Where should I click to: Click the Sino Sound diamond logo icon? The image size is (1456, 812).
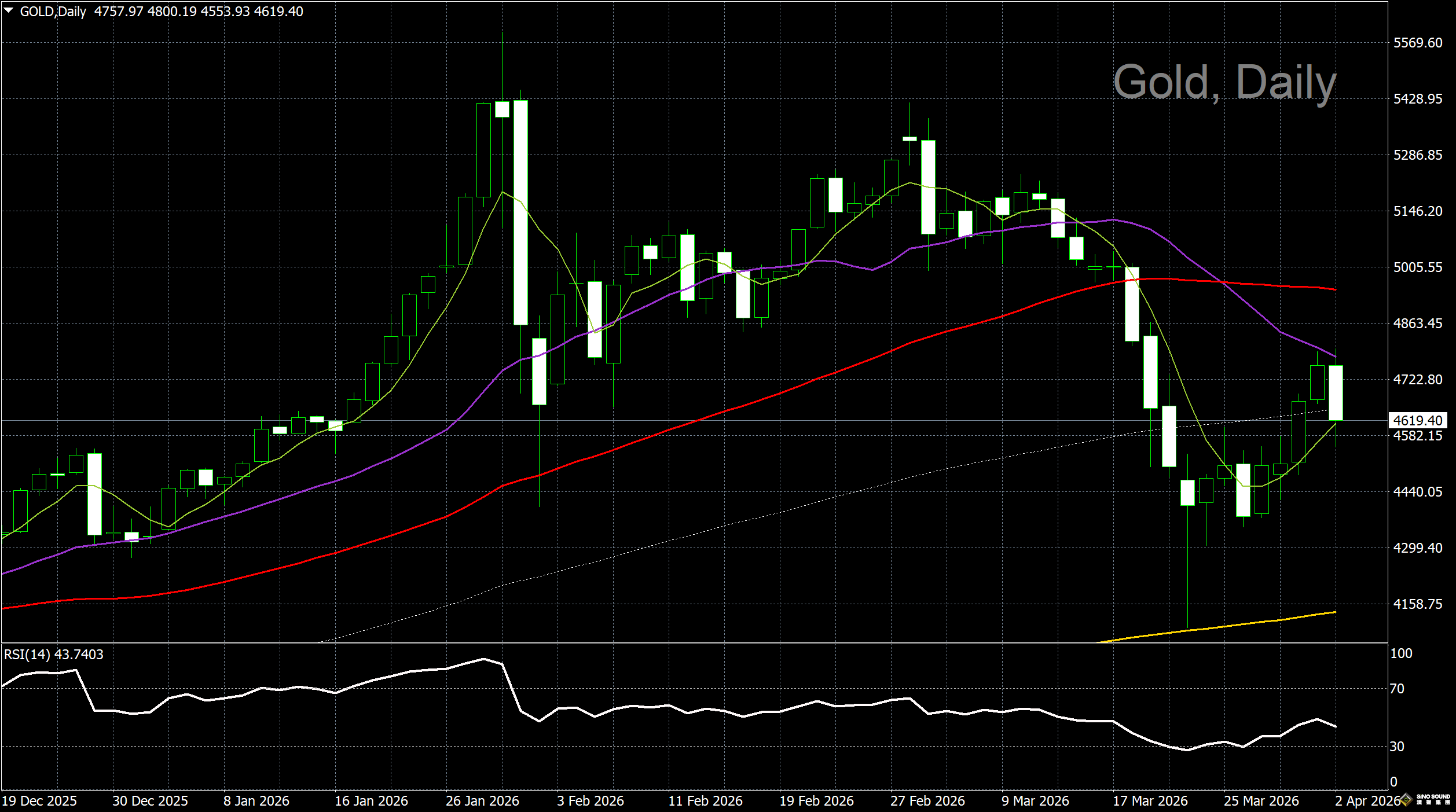click(1407, 800)
